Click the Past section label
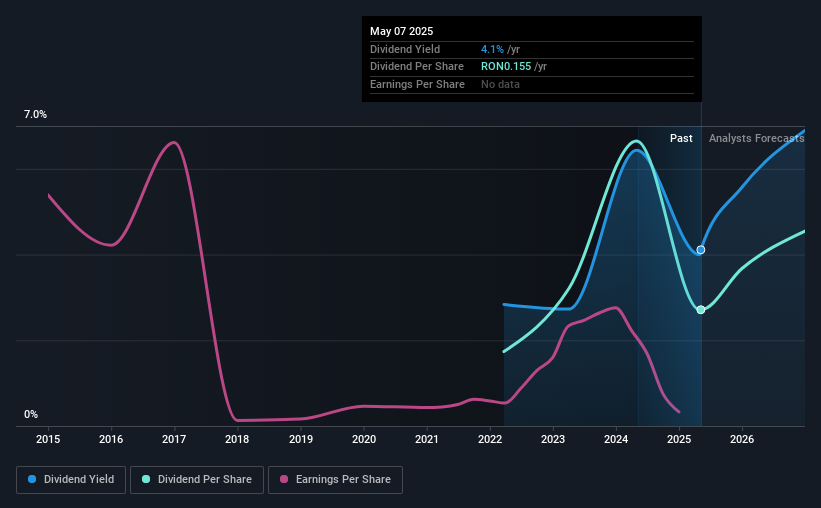The width and height of the screenshot is (821, 508). pos(681,138)
